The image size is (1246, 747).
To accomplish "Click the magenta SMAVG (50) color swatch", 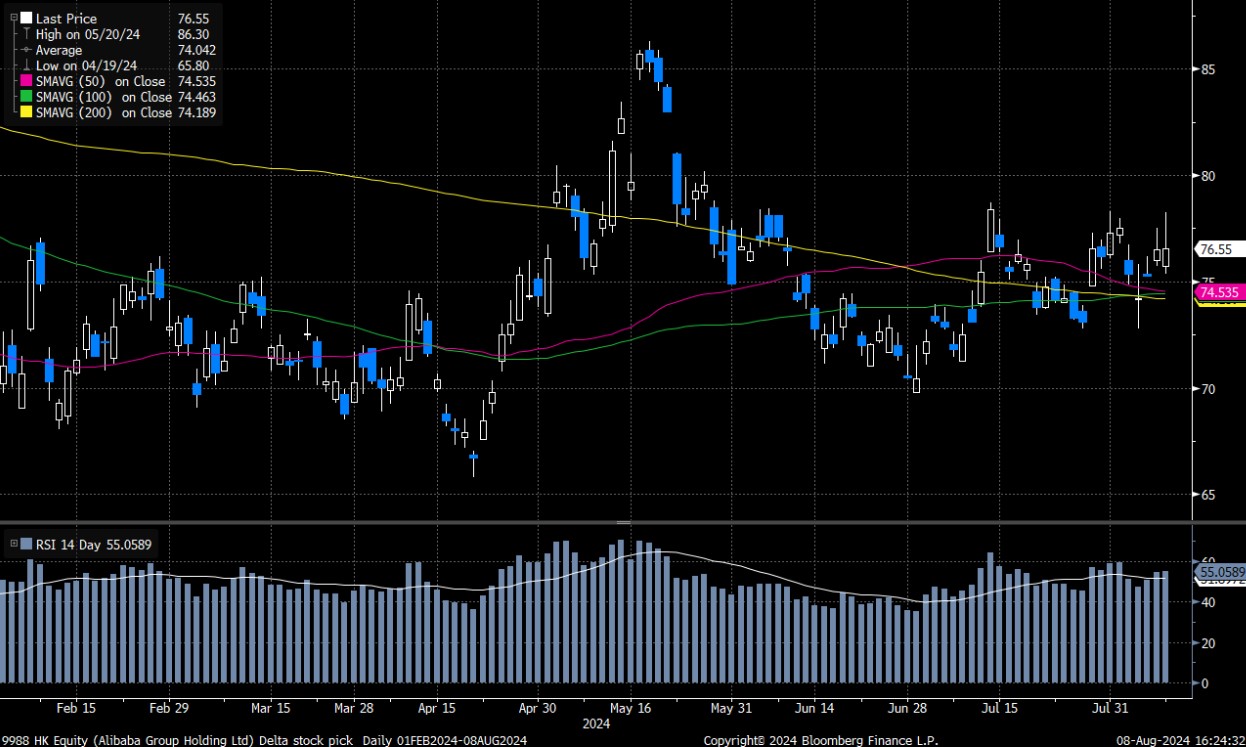I will click(25, 81).
